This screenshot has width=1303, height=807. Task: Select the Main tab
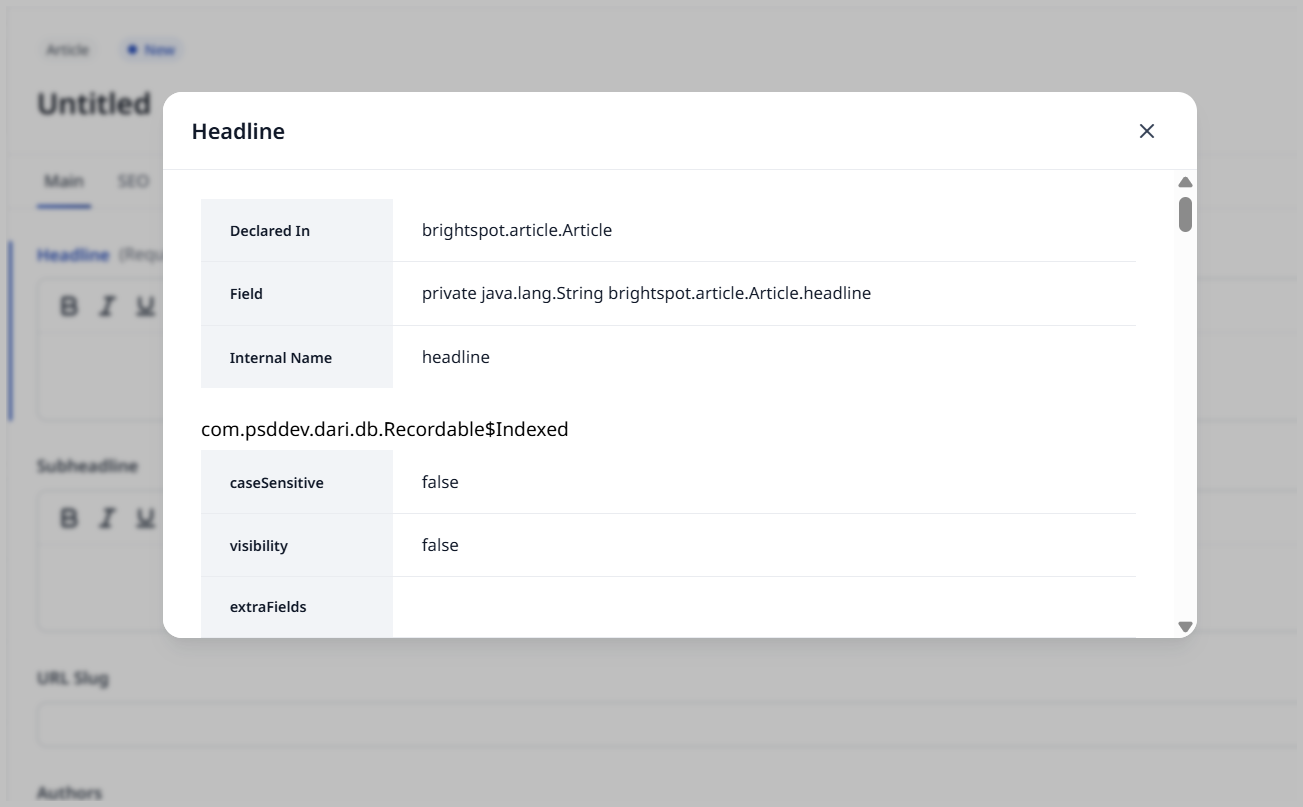[64, 181]
